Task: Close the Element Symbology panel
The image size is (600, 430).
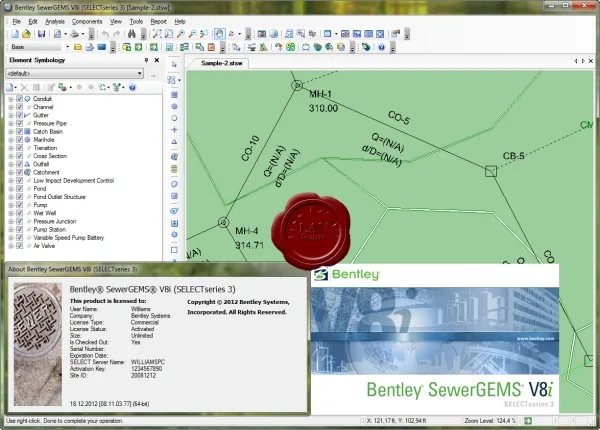Action: click(x=157, y=60)
